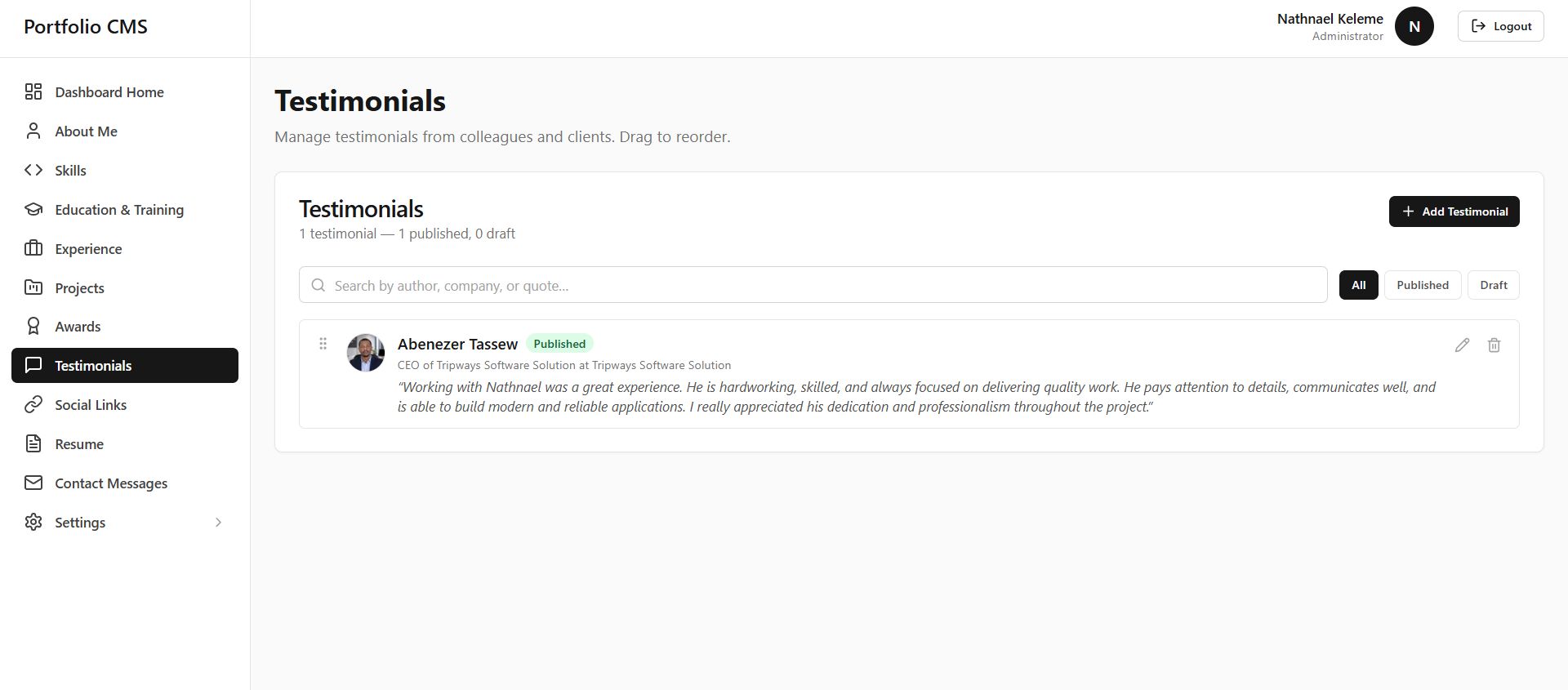
Task: Click the Portfolio CMS title
Action: [86, 27]
